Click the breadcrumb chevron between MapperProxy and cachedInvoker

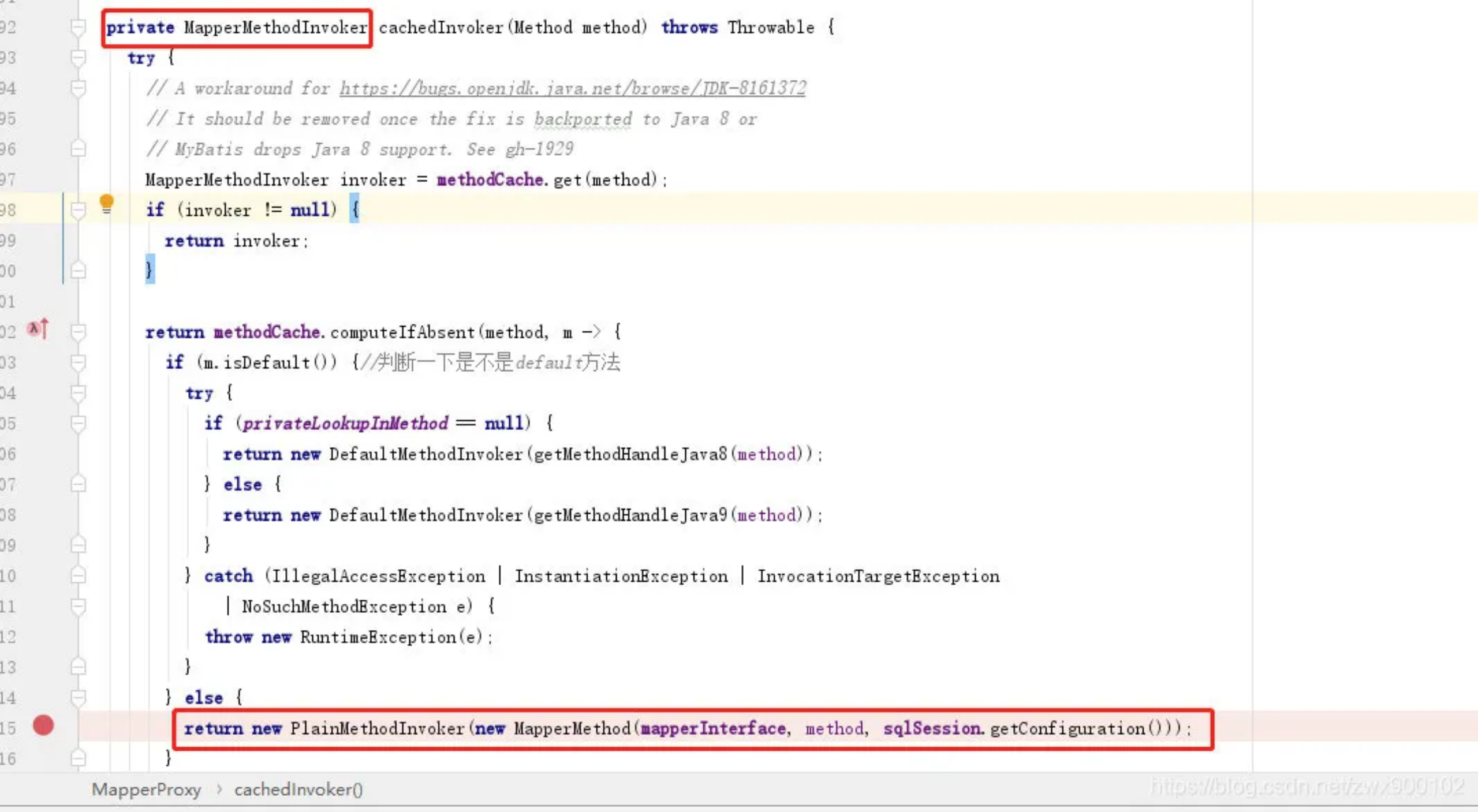click(219, 789)
